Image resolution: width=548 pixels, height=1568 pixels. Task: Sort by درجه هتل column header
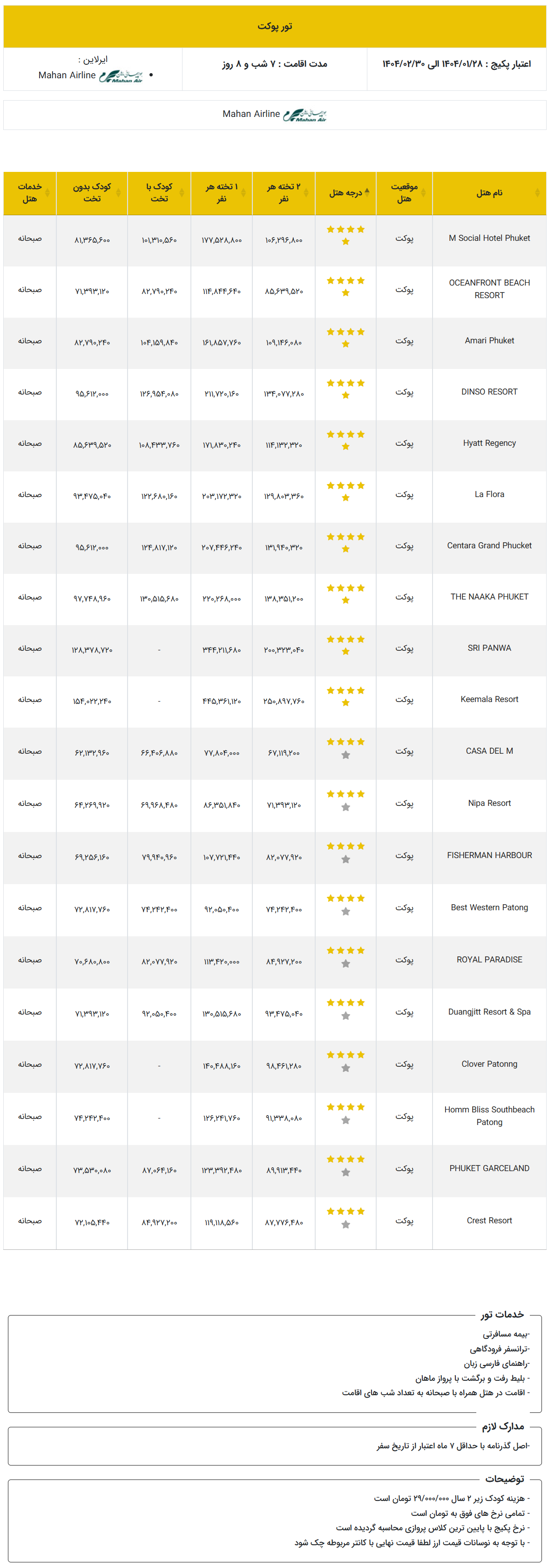[x=345, y=193]
